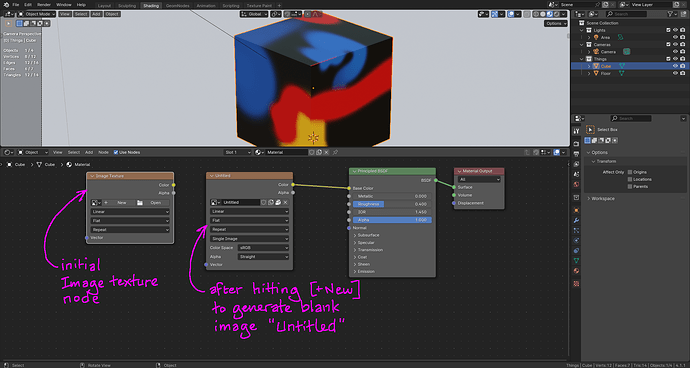Switch to the Texture Paint workspace tab

point(259,6)
